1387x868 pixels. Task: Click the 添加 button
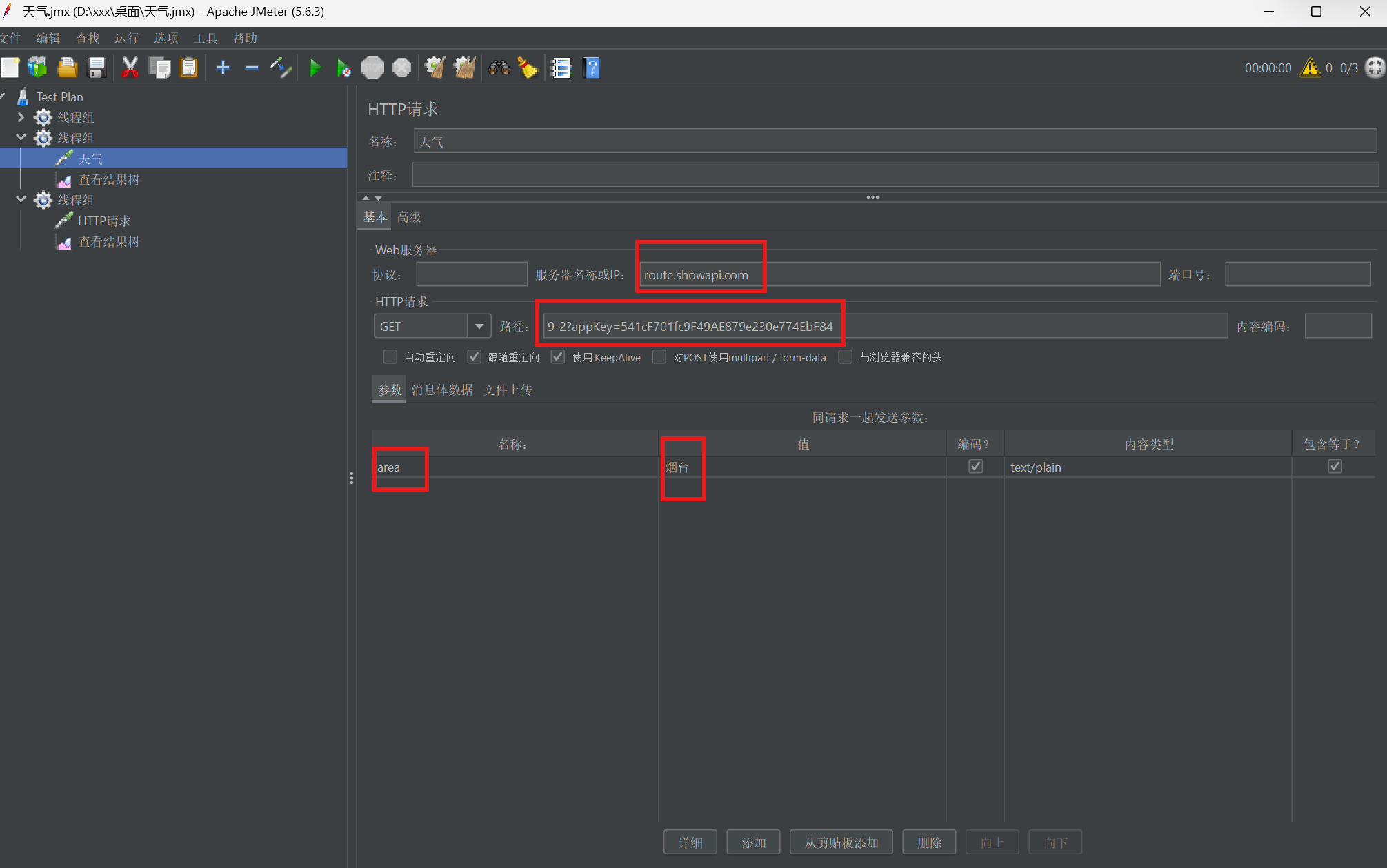pyautogui.click(x=753, y=842)
